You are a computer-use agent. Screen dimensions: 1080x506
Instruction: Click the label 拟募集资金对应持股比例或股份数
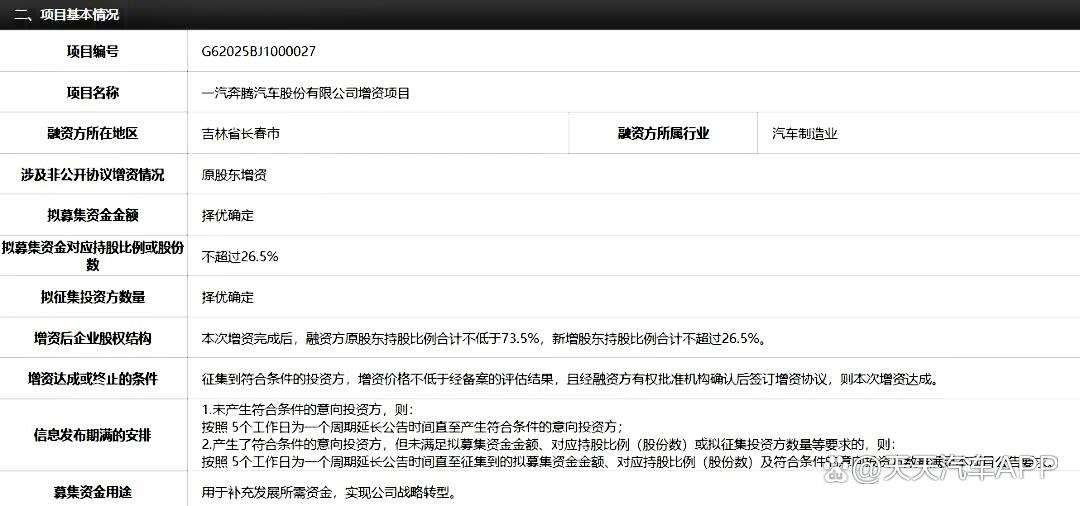[93, 255]
